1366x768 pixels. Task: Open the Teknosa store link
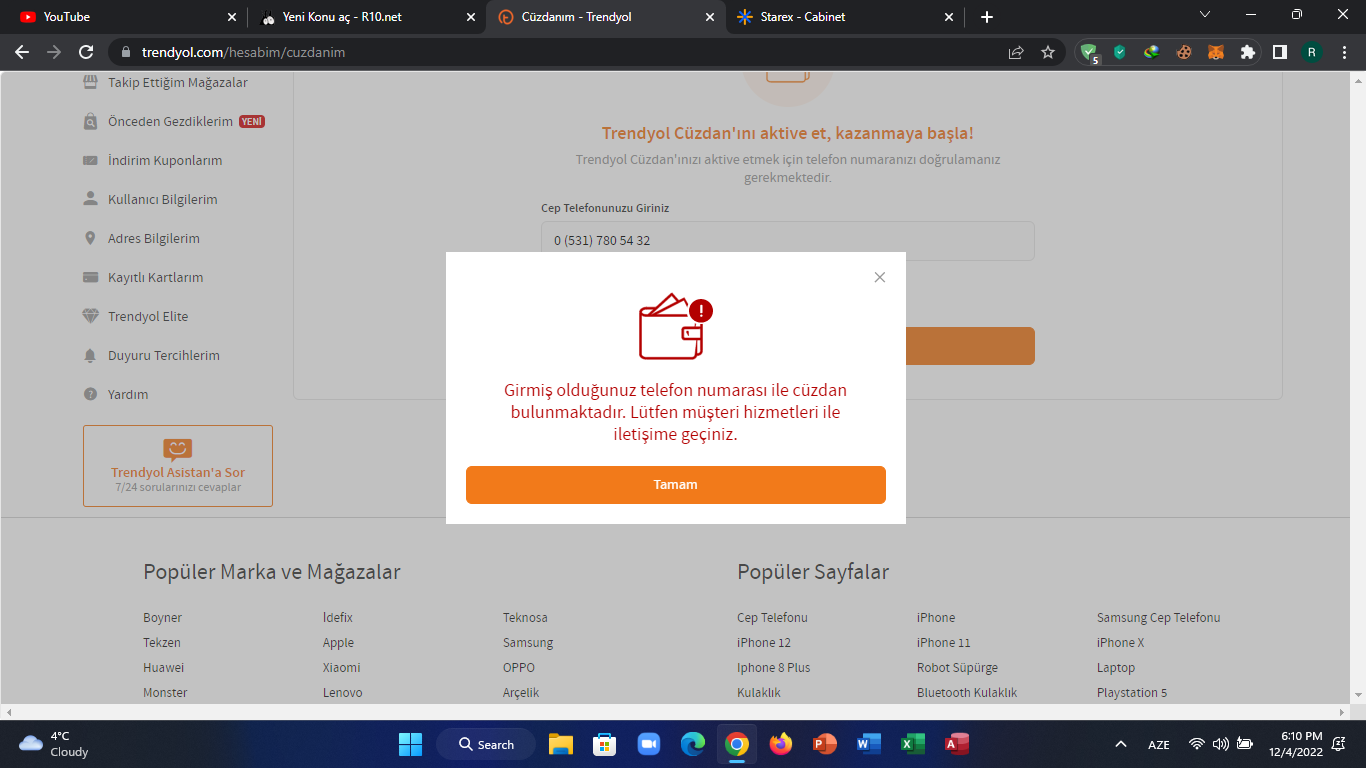click(x=525, y=618)
